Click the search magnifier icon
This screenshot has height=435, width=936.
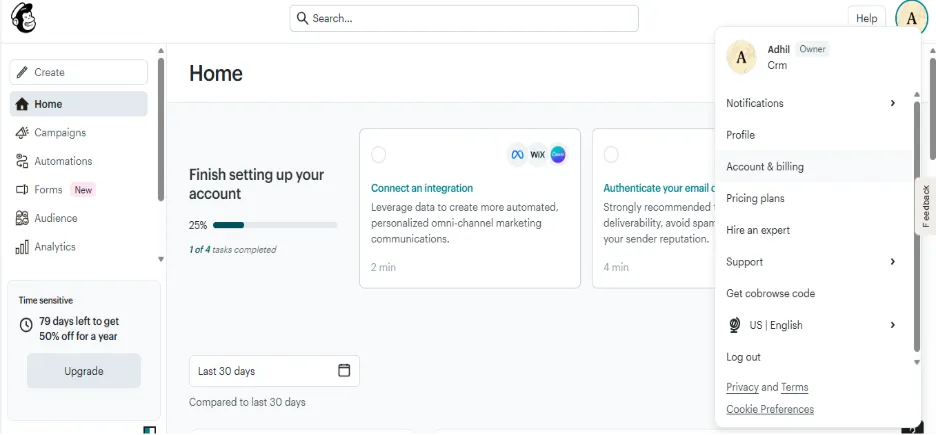[303, 18]
